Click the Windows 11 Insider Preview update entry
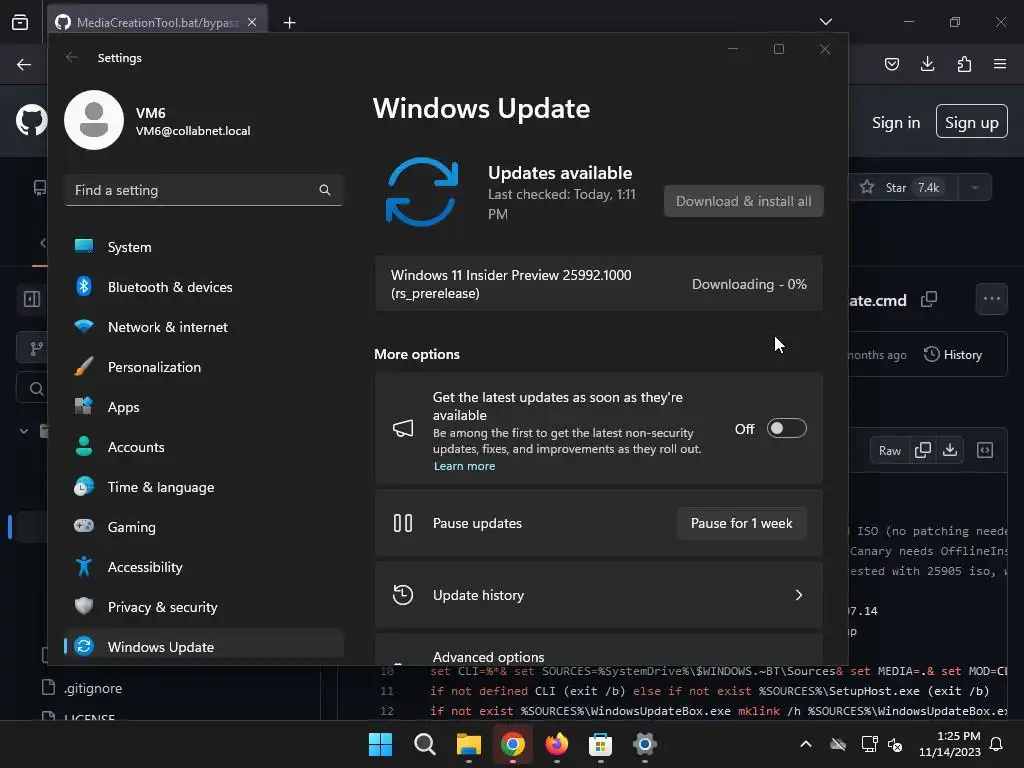Image resolution: width=1024 pixels, height=768 pixels. [598, 284]
